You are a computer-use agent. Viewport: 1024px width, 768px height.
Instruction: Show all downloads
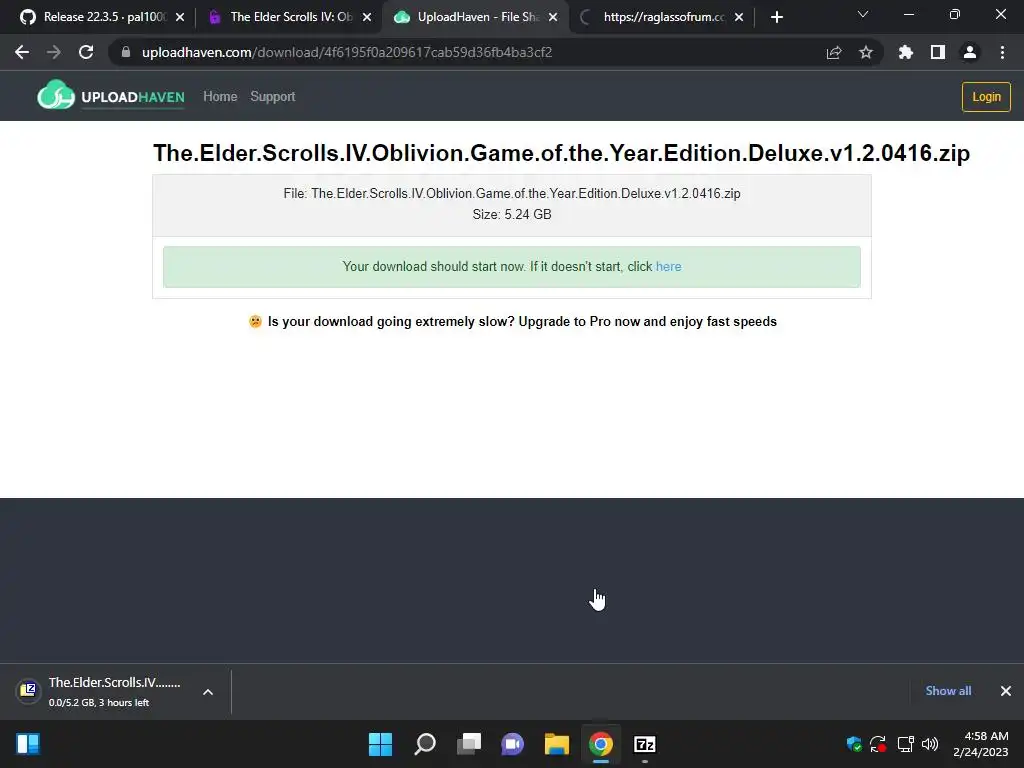[948, 691]
